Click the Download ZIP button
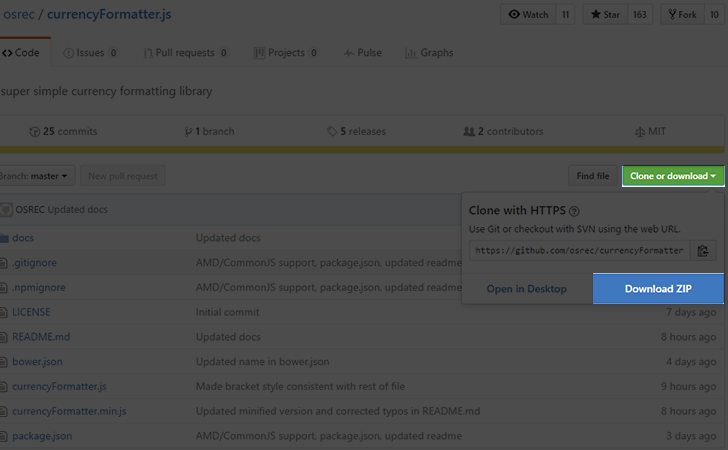The image size is (728, 450). click(x=657, y=289)
